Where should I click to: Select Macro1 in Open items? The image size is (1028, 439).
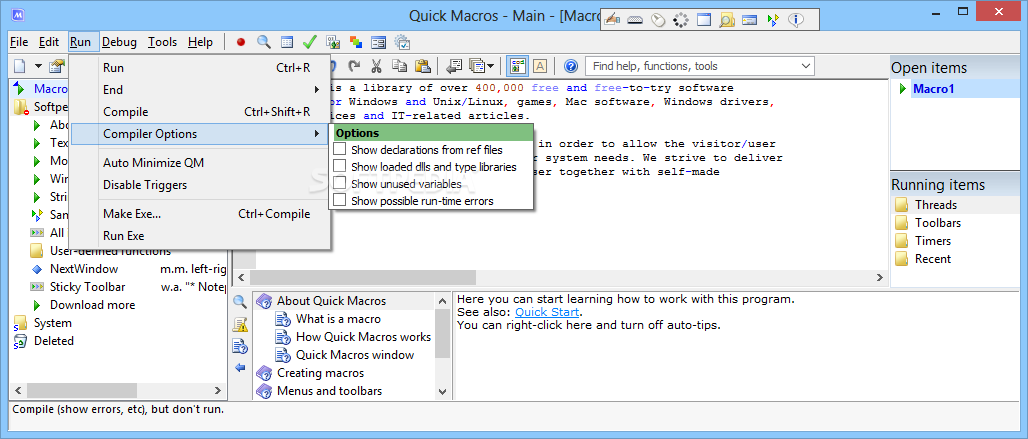click(936, 89)
